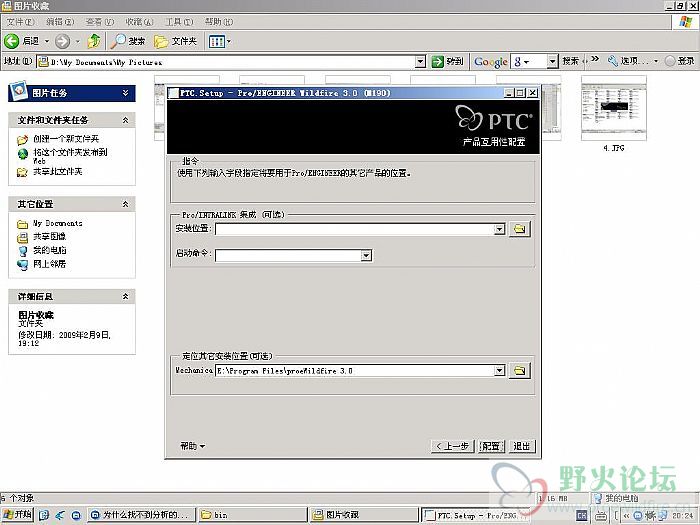Open install location dropdown in Pro/INTRALINK section

pyautogui.click(x=499, y=229)
